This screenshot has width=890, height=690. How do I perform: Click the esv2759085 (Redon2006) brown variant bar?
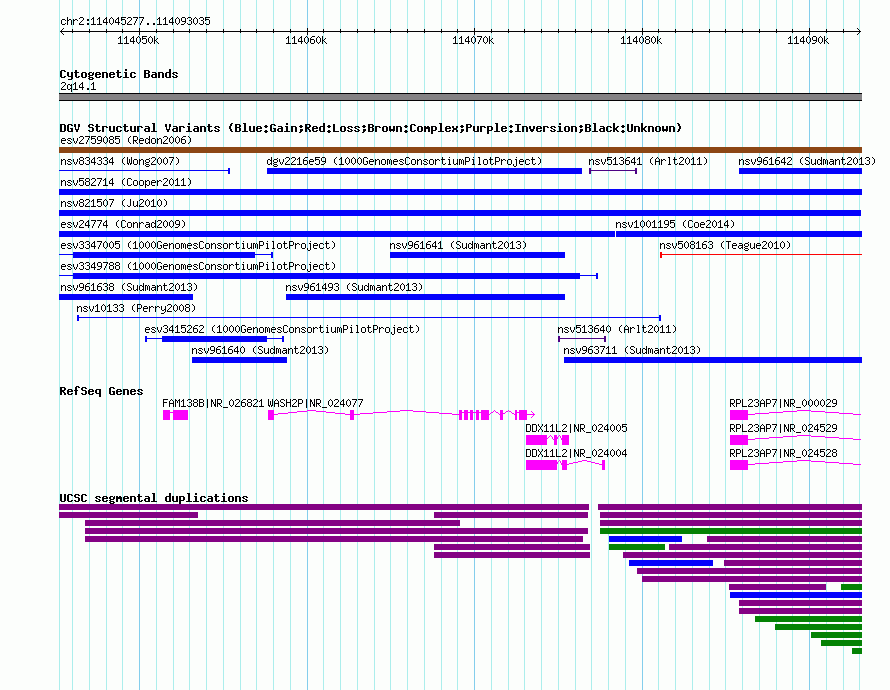(x=460, y=150)
